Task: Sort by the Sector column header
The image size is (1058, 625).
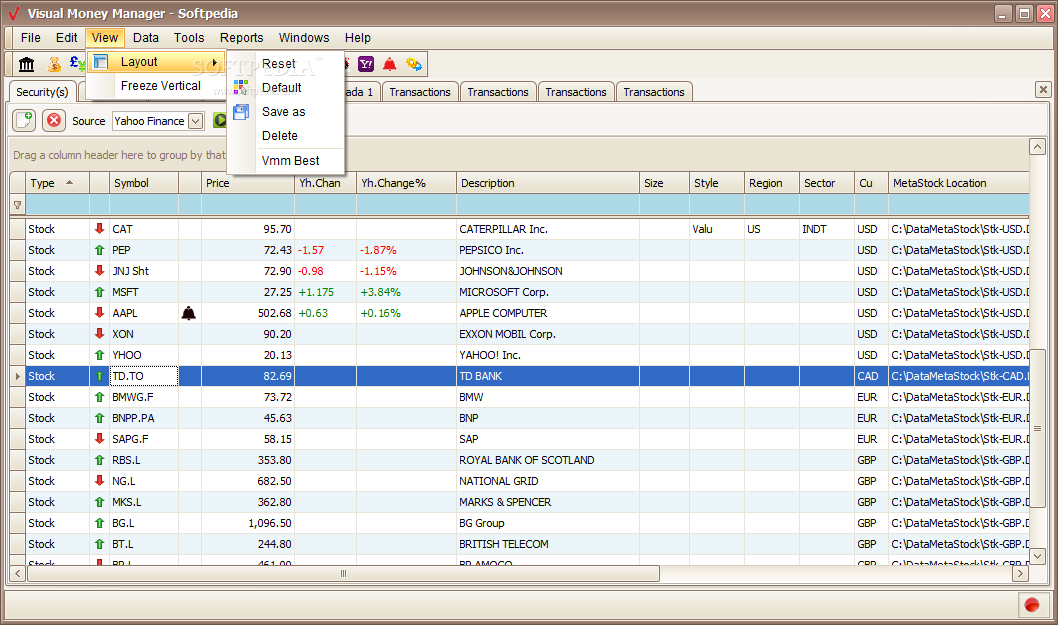Action: tap(827, 183)
